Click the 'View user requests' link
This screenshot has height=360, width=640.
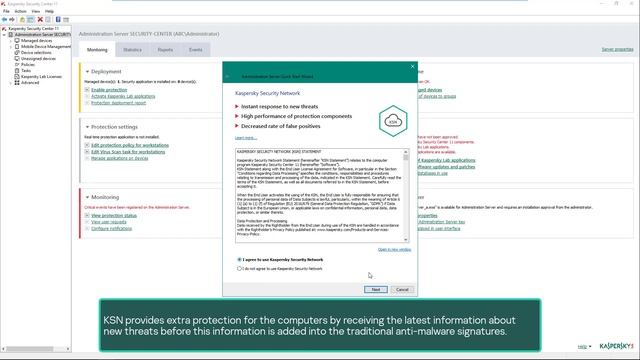(x=109, y=222)
